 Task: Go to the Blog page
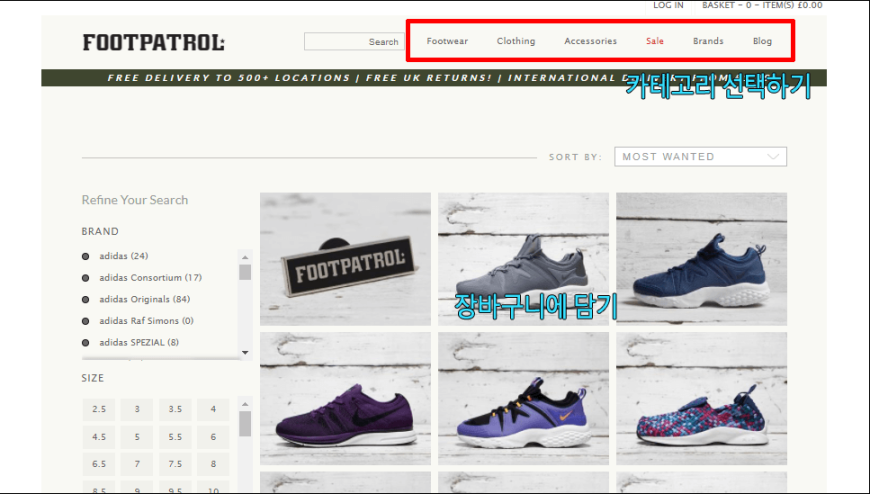tap(762, 41)
